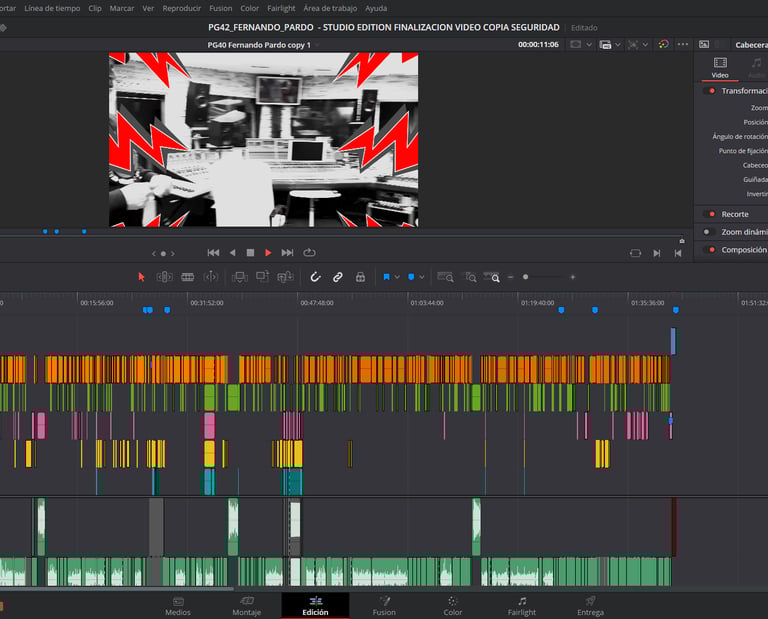Click the color wheel bypass icon
The image size is (768, 619).
pyautogui.click(x=663, y=45)
